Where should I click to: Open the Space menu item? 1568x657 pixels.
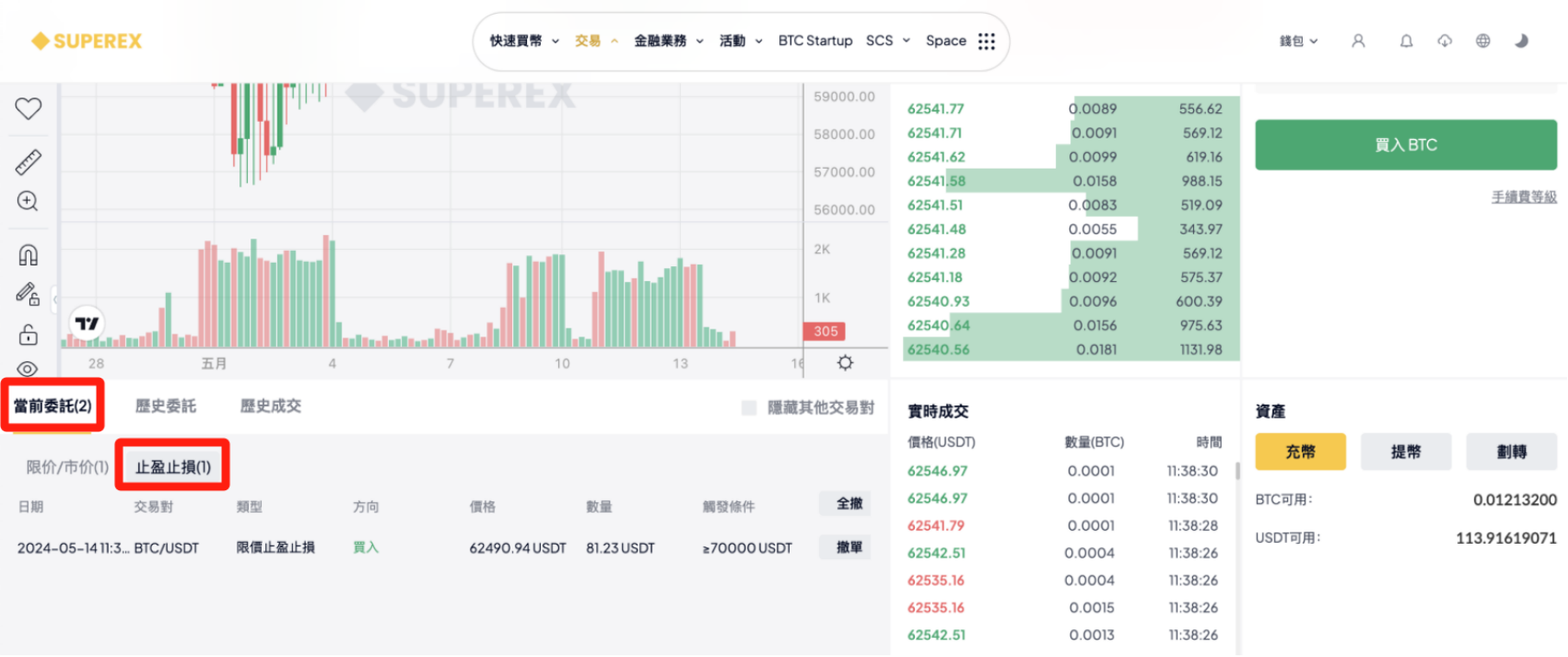(946, 41)
